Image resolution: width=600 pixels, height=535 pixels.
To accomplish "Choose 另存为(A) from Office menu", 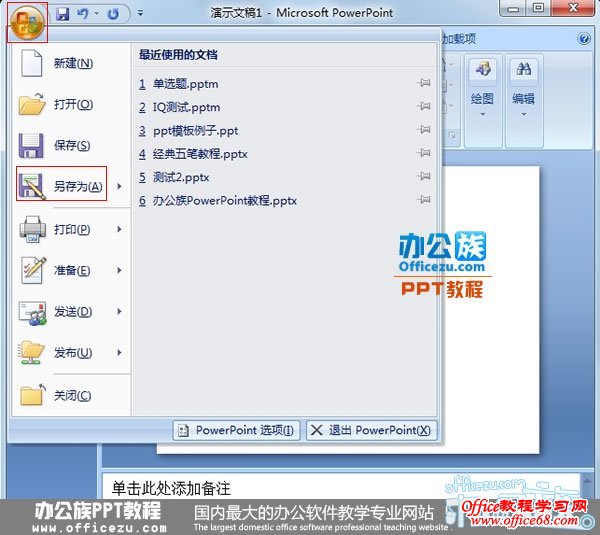I will pos(61,184).
